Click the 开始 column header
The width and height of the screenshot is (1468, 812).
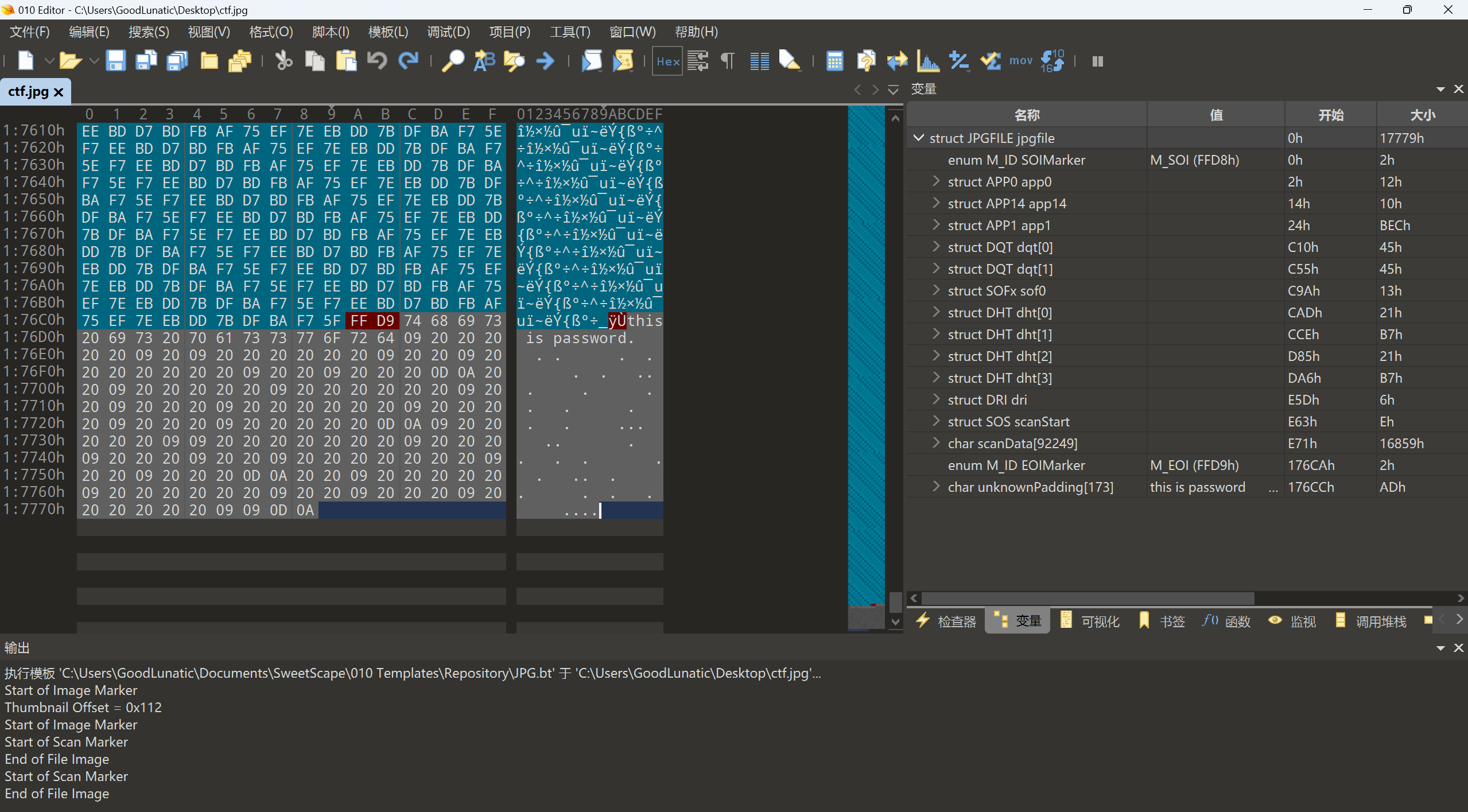click(x=1331, y=115)
